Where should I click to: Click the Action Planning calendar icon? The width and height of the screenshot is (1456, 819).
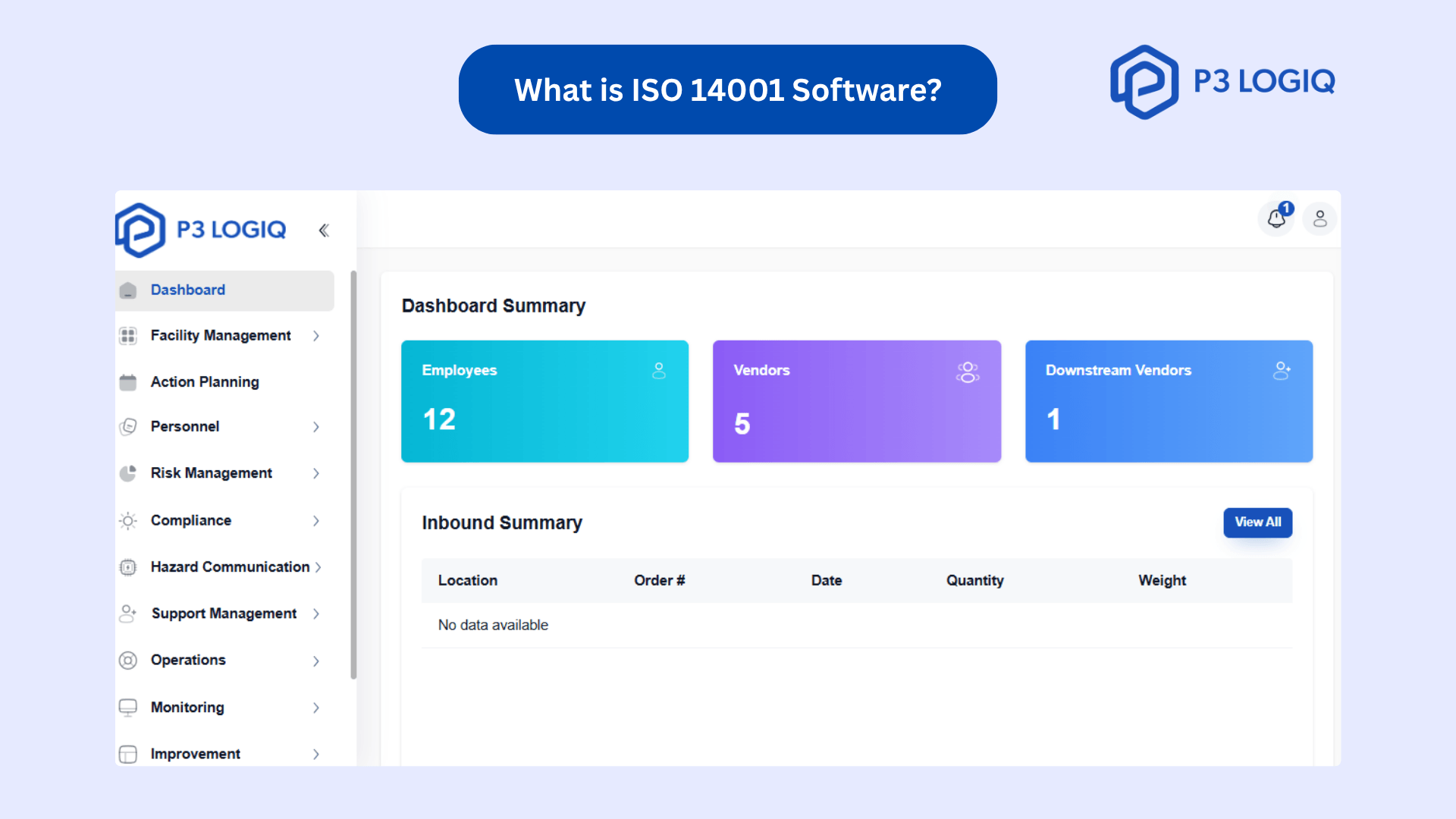coord(128,382)
